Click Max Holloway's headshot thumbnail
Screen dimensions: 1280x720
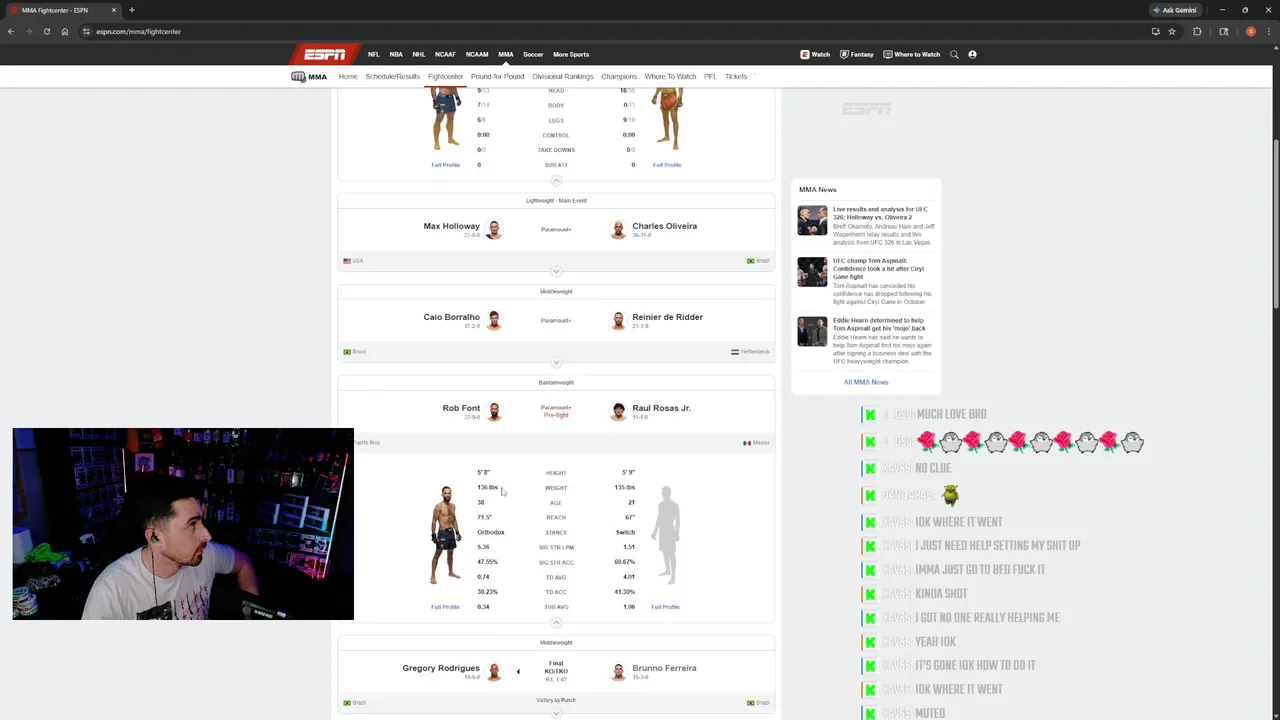[494, 230]
